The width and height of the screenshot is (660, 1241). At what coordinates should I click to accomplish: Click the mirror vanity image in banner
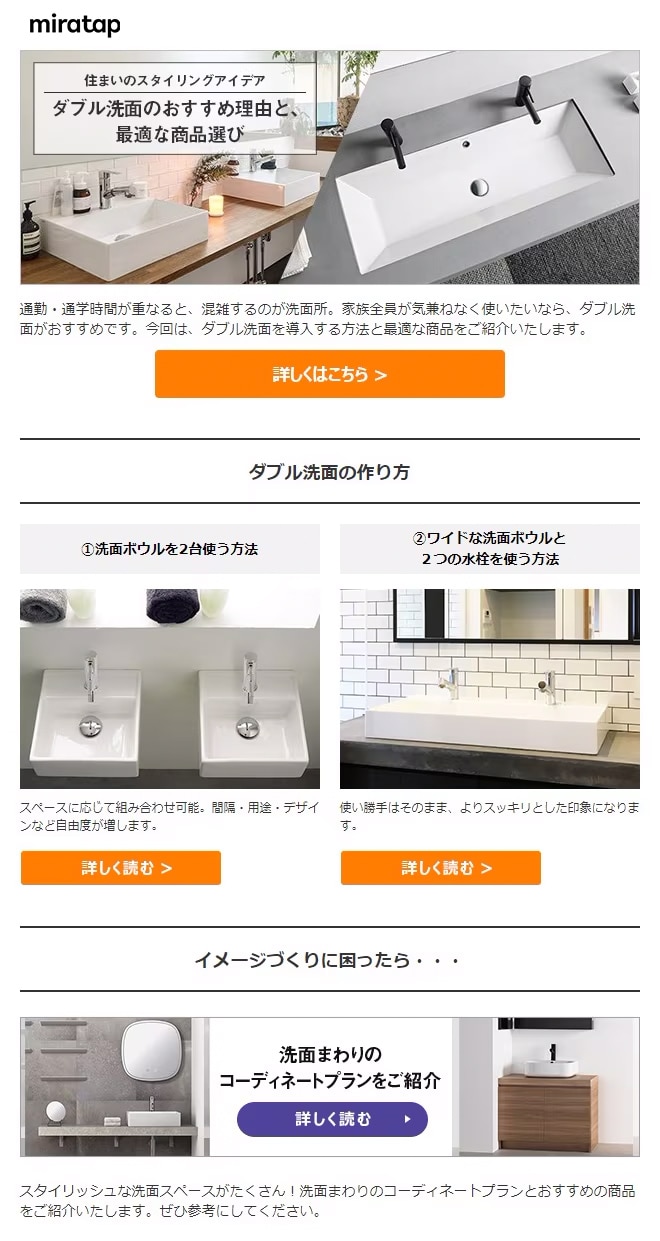(114, 1087)
